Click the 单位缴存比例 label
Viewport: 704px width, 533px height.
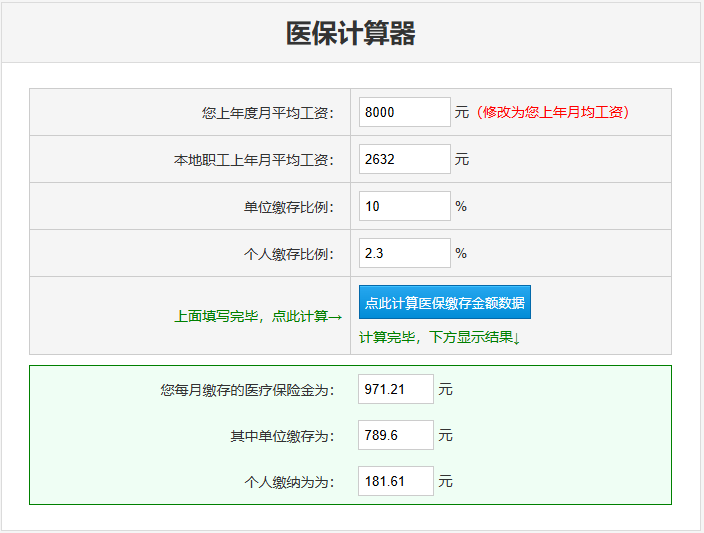[288, 207]
